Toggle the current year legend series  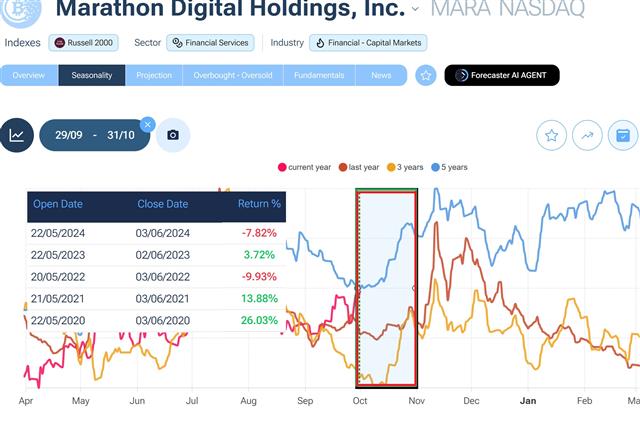tap(306, 167)
